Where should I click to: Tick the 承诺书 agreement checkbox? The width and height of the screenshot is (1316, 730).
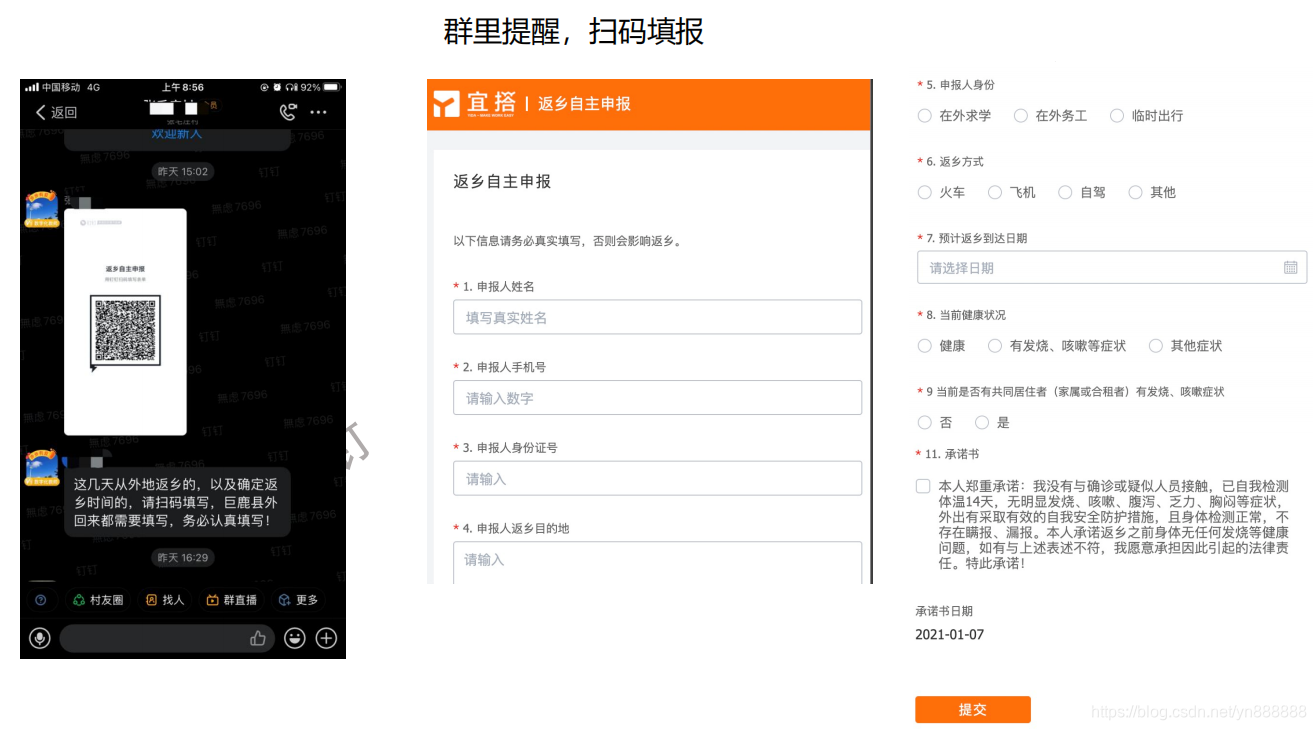pos(923,486)
